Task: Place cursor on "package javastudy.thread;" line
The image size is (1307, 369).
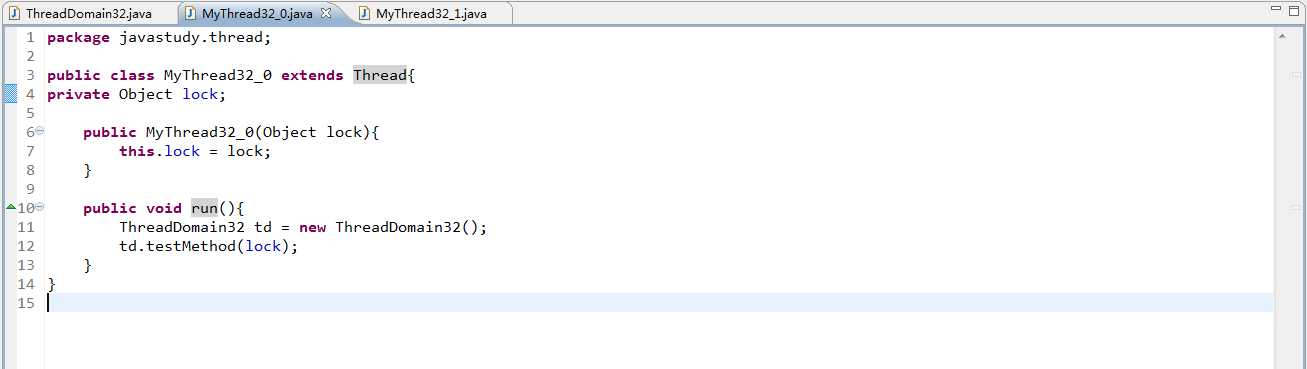Action: tap(159, 37)
